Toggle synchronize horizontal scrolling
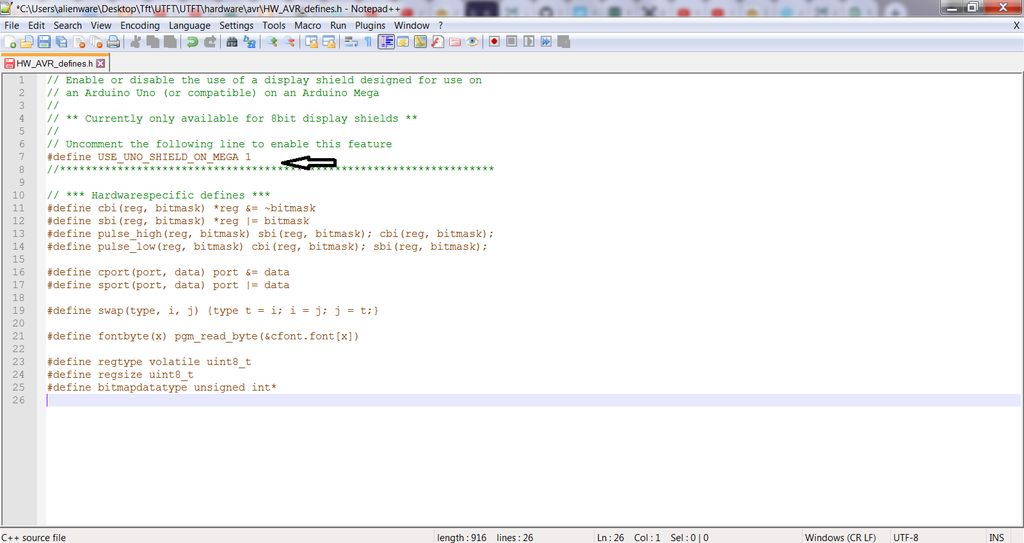Screen dimensions: 1024x543 pos(328,42)
